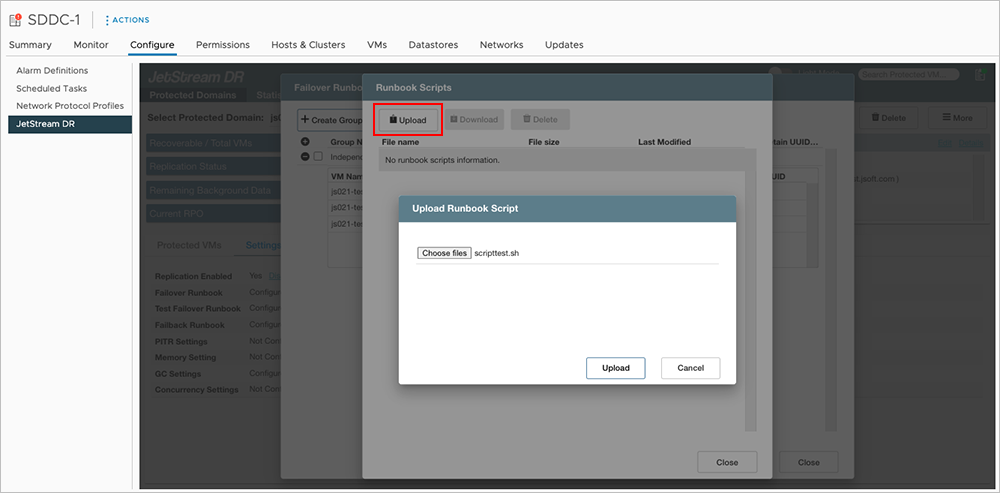Cancel the Upload Runbook Script dialog
Screen dimensions: 1000x493
coord(690,368)
